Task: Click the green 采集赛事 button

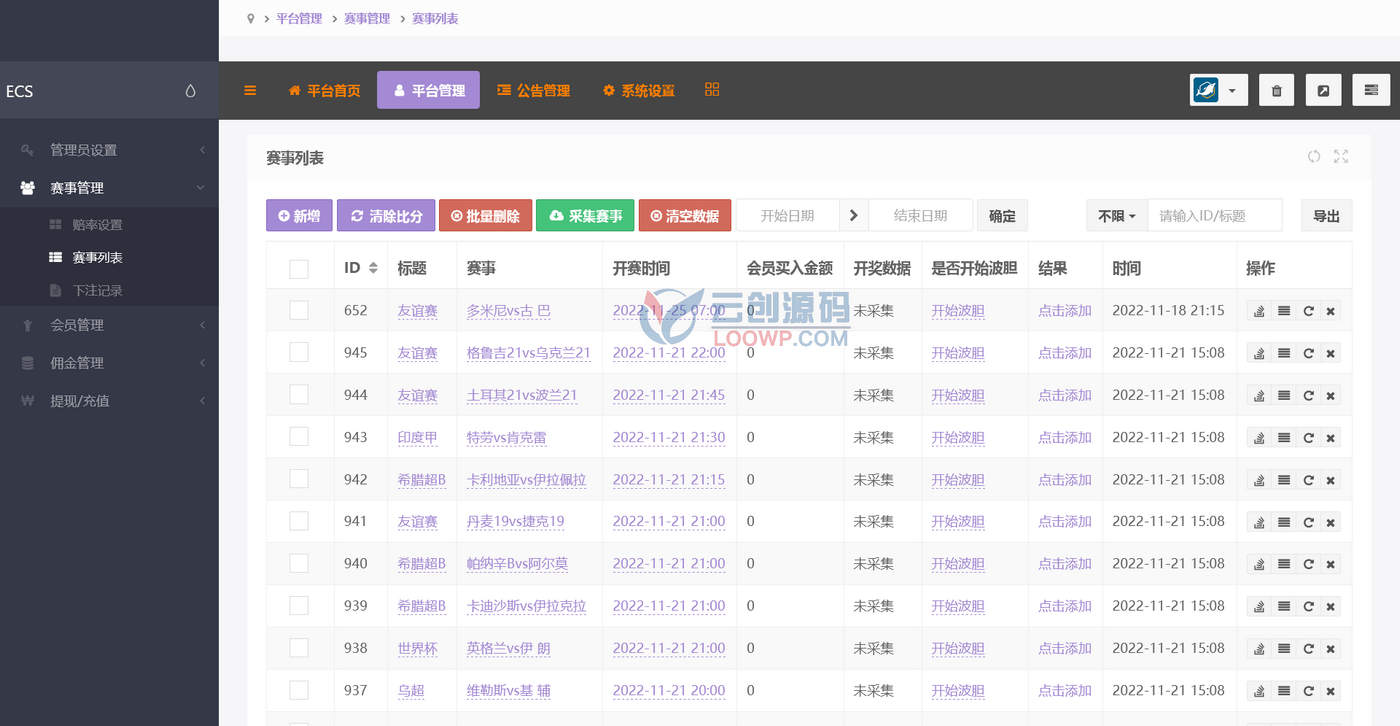Action: 585,215
